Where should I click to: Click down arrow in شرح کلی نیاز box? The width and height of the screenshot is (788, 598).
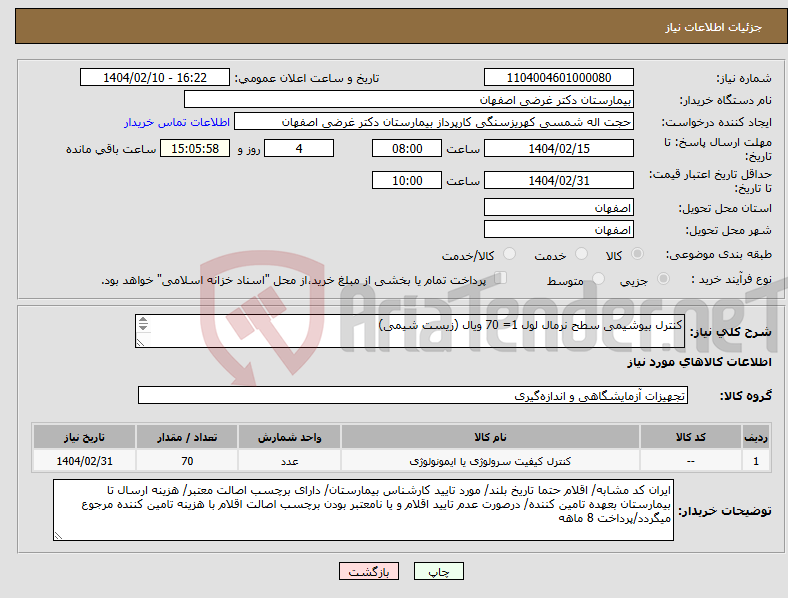pyautogui.click(x=143, y=327)
